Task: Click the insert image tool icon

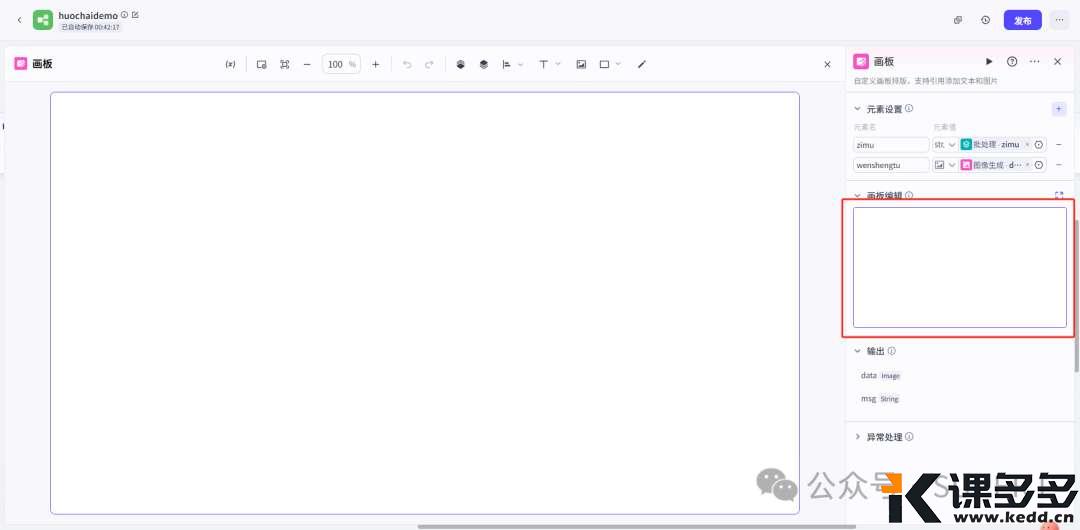Action: click(x=581, y=64)
